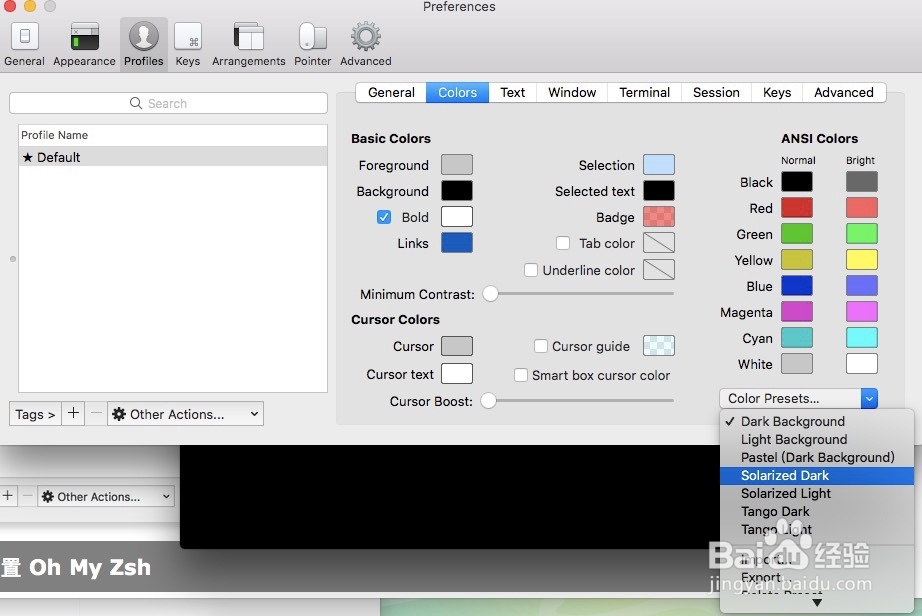Click the downward arrow below the presets menu

point(817,602)
